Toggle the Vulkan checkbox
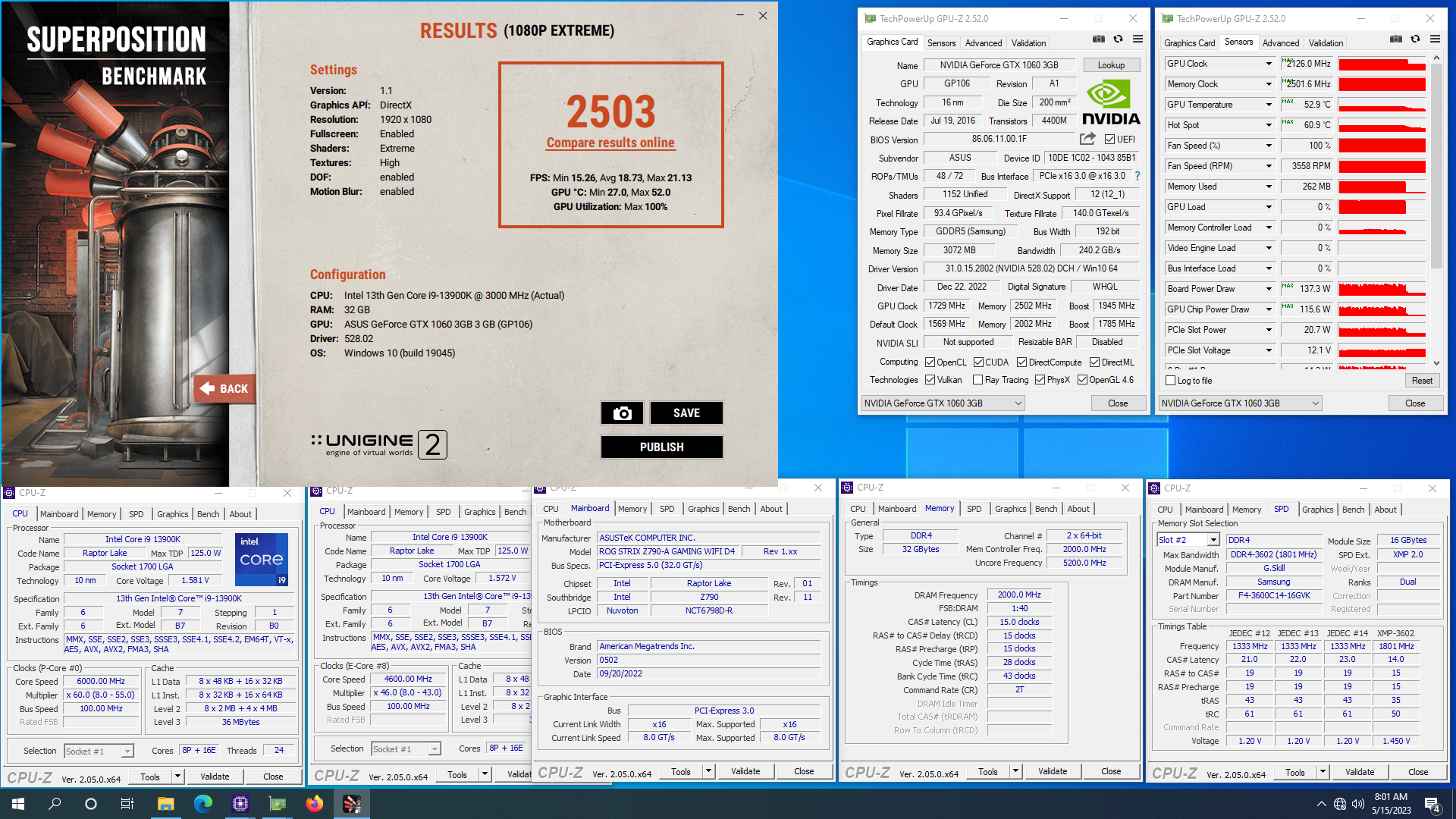 [930, 380]
